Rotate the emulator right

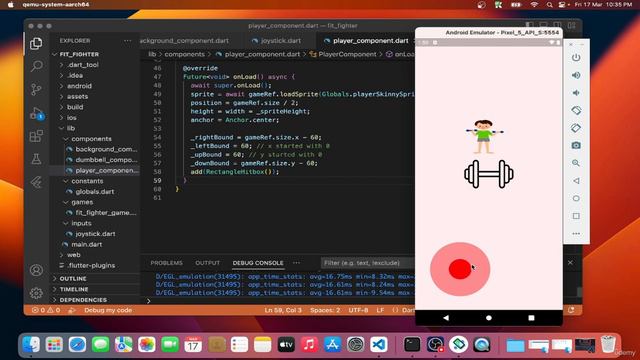(x=576, y=128)
